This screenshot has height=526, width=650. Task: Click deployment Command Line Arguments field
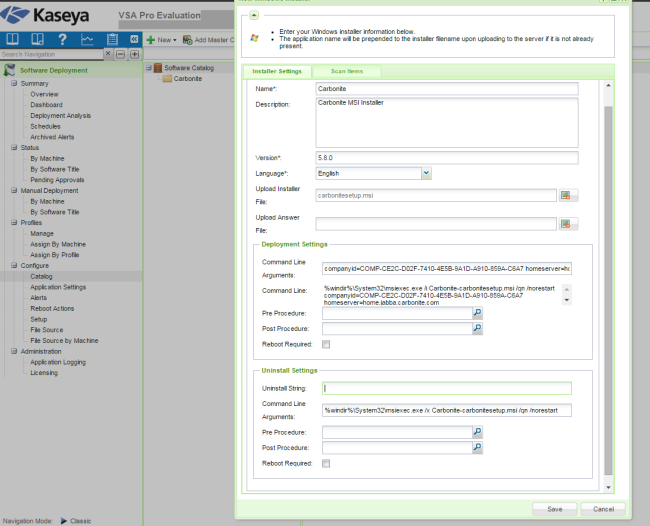tap(447, 269)
